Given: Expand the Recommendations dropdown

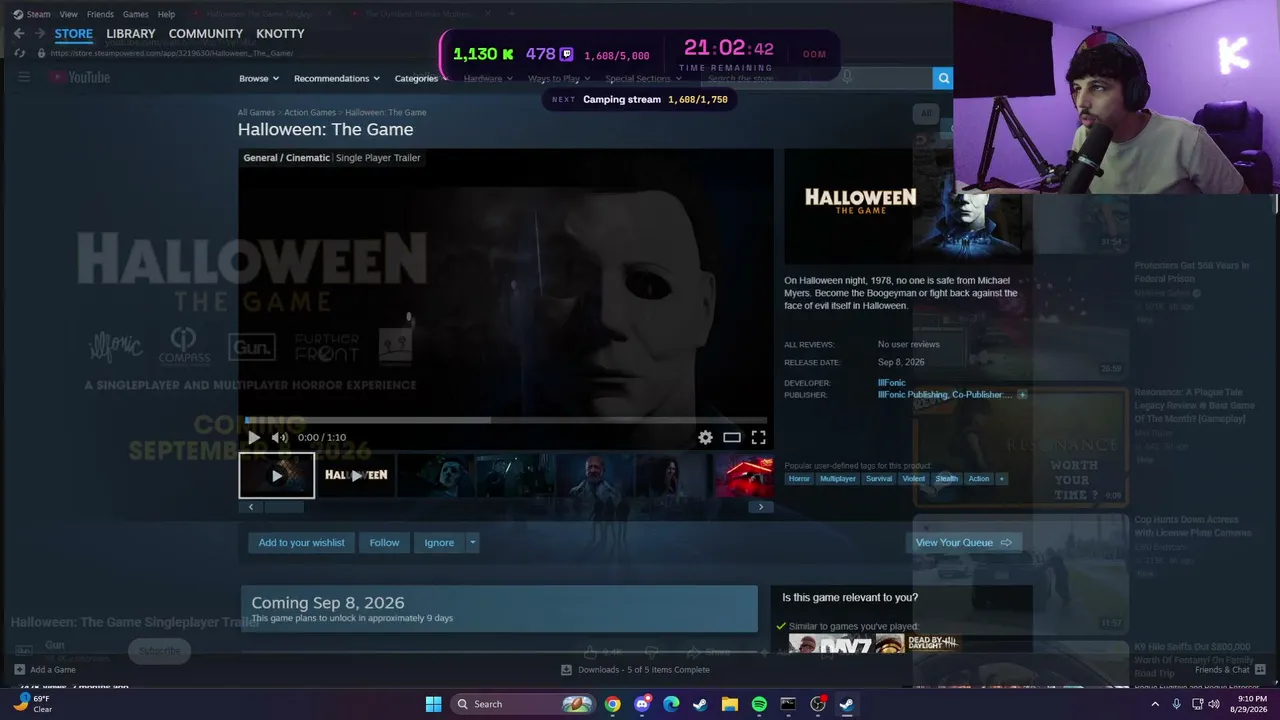Looking at the screenshot, I should point(337,78).
